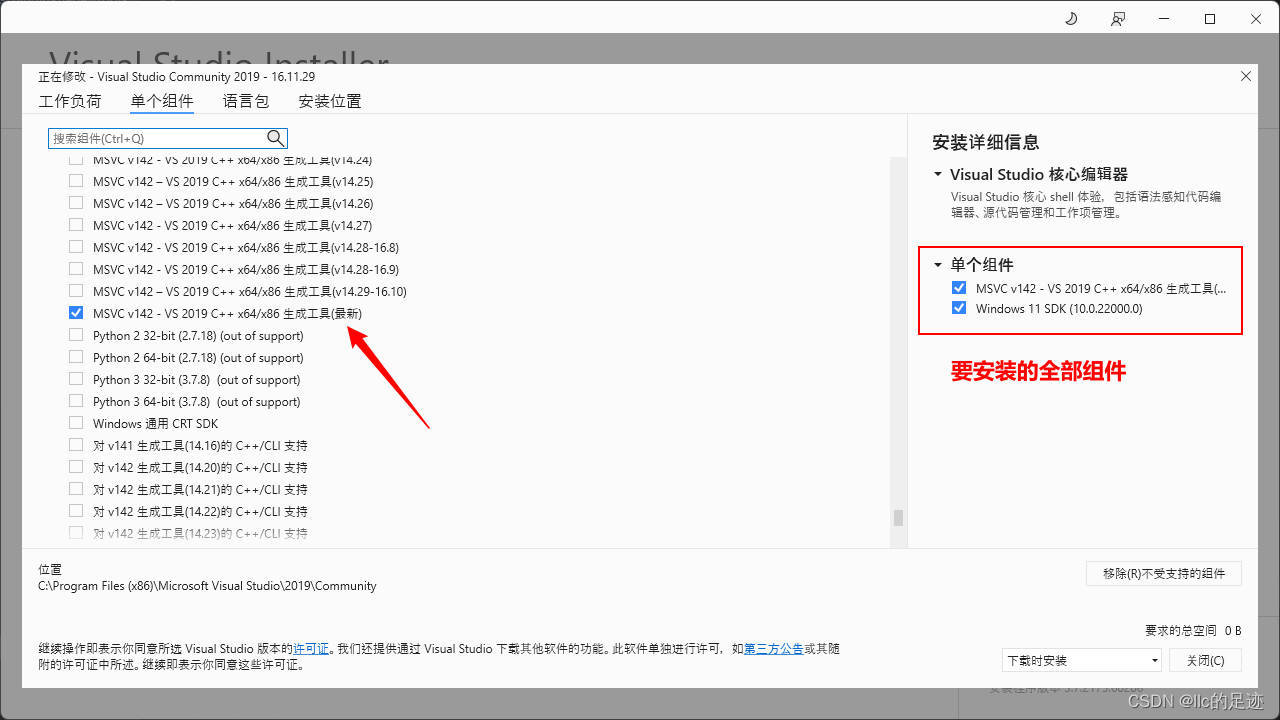The height and width of the screenshot is (720, 1280).
Task: Uncheck MSVC v142 in install details panel
Action: [x=959, y=288]
